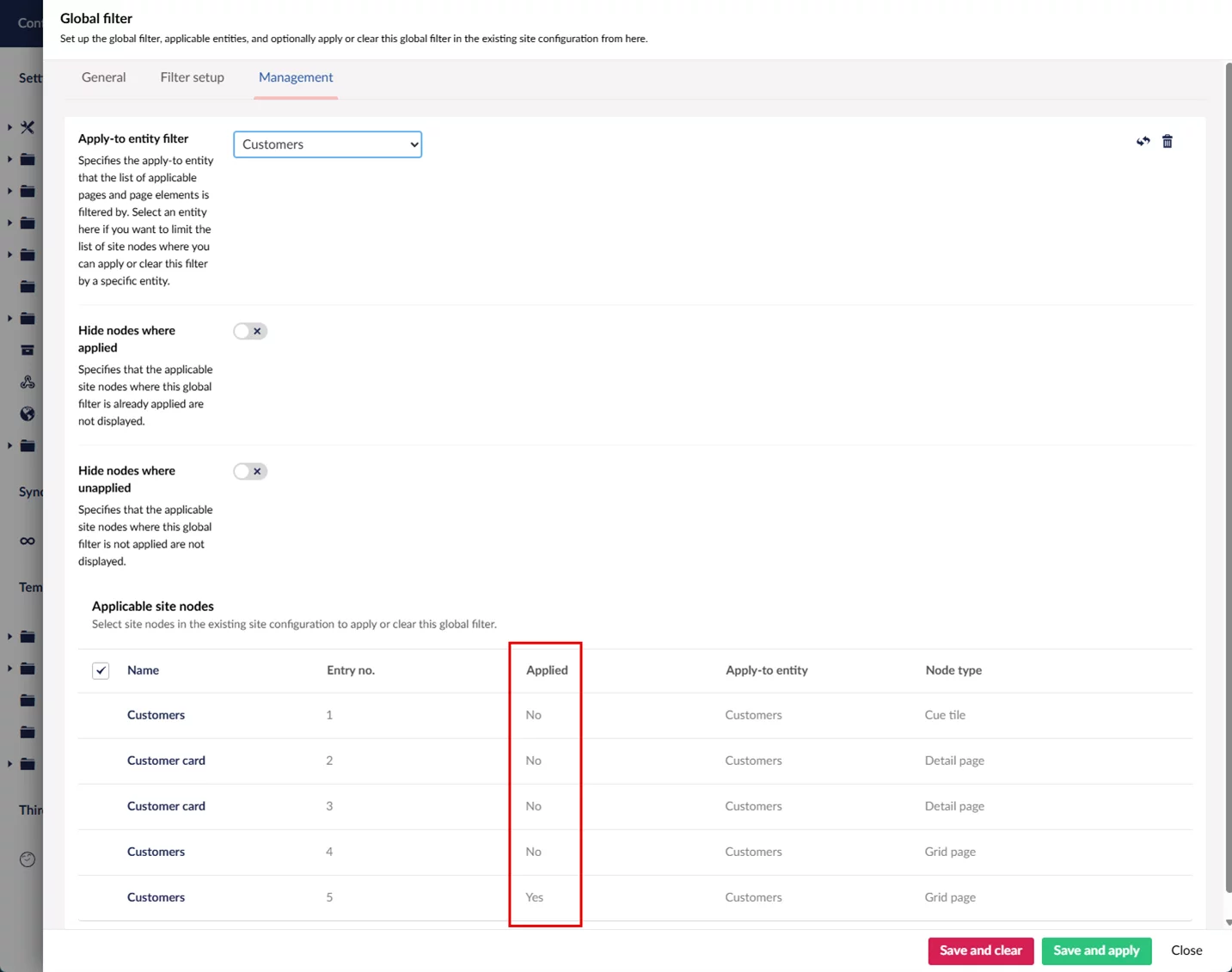Click the Save and apply button
Image resolution: width=1232 pixels, height=972 pixels.
click(1096, 951)
